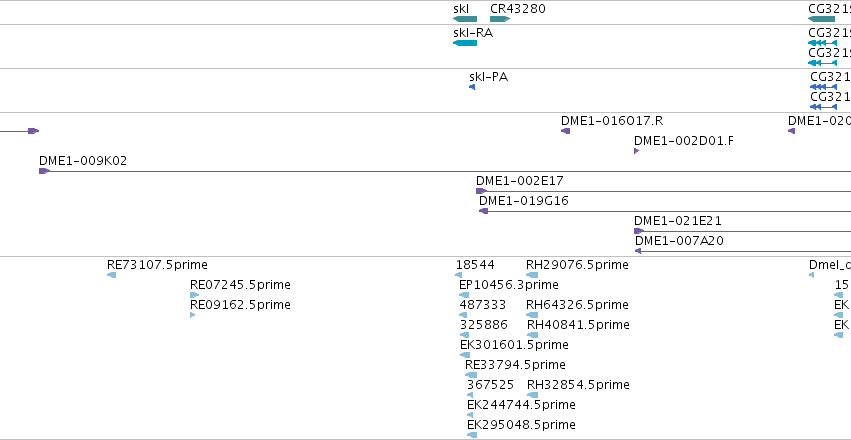Click the DME1-007A20 arrow head
This screenshot has height=440, width=851.
click(x=638, y=251)
